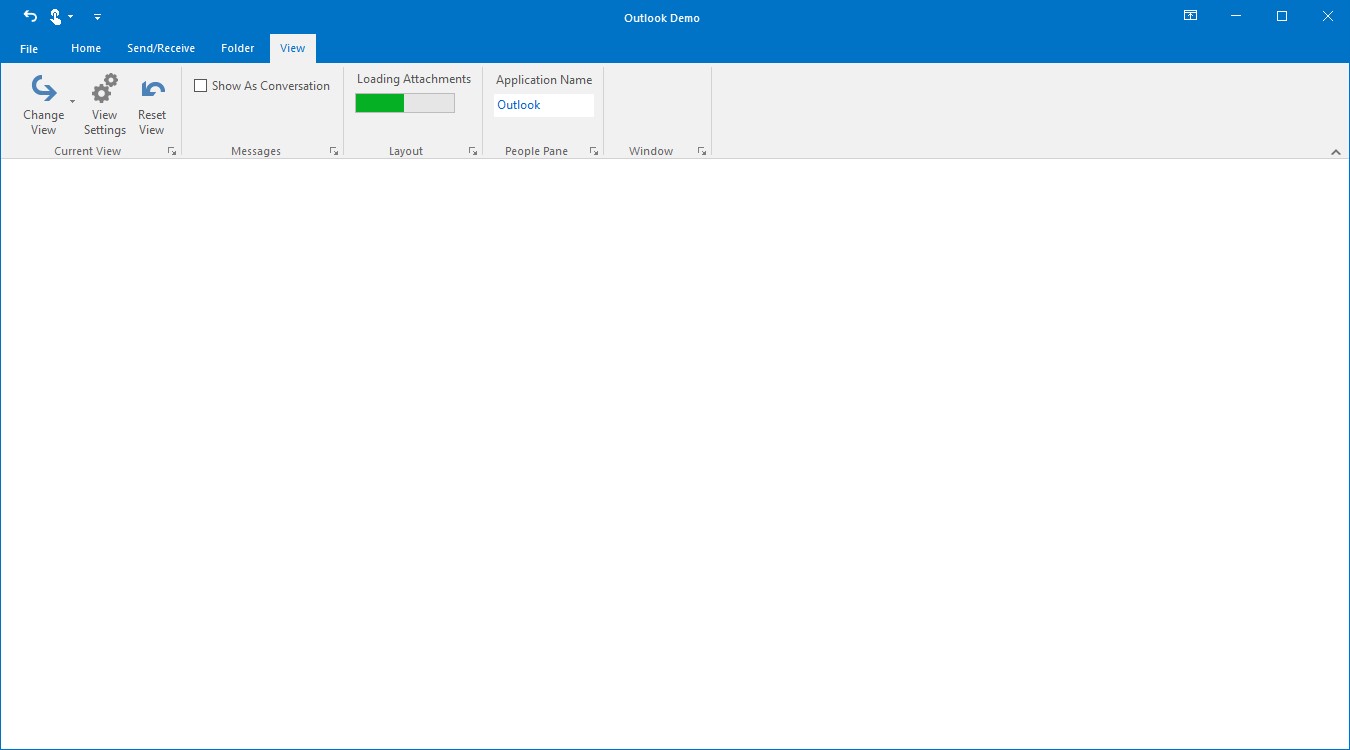
Task: Collapse the ribbon with the chevron
Action: click(1336, 152)
